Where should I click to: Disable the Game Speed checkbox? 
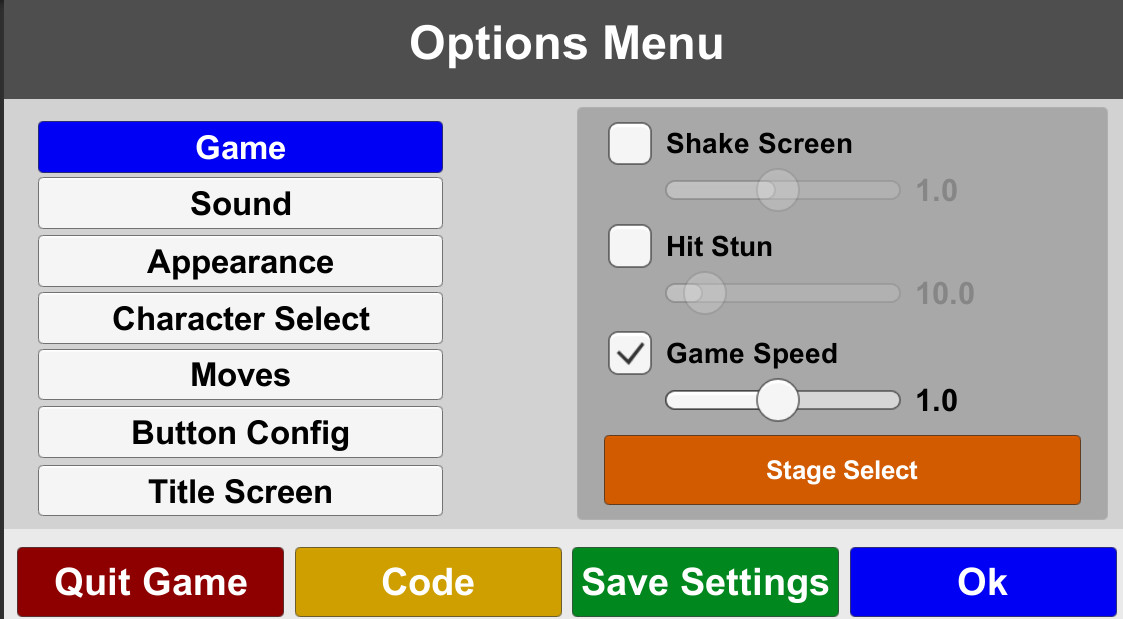629,353
